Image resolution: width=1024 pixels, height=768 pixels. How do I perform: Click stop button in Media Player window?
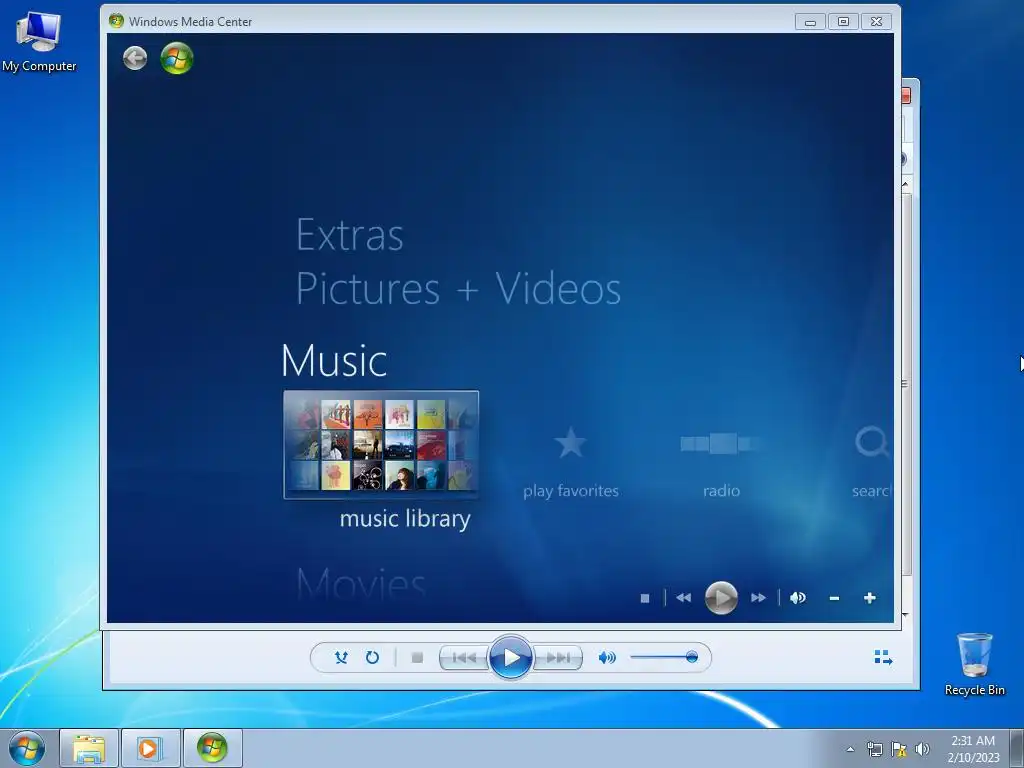pyautogui.click(x=417, y=658)
